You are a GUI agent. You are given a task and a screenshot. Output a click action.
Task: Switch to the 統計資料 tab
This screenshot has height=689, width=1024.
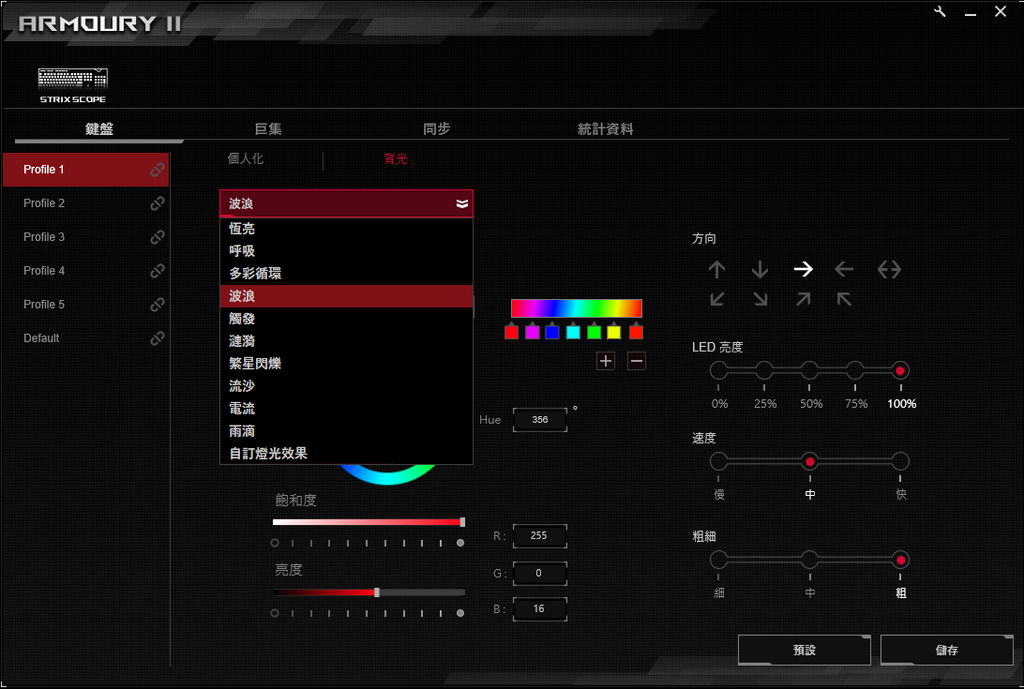tap(605, 129)
